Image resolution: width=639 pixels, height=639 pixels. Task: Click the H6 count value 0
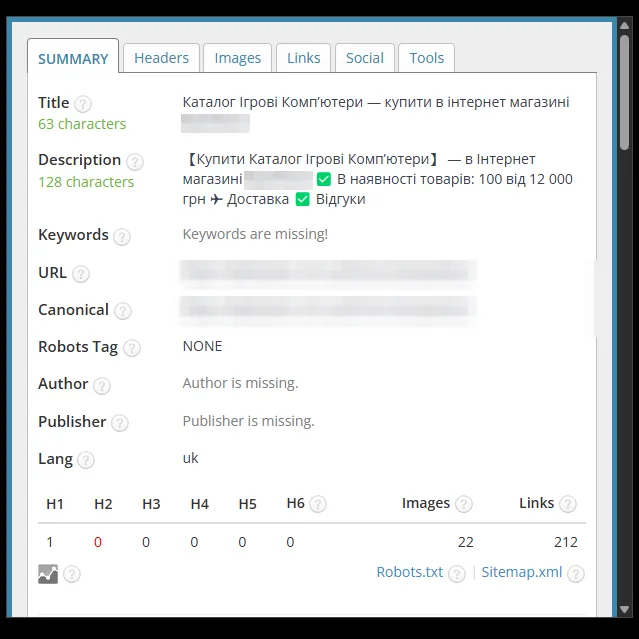pos(290,542)
